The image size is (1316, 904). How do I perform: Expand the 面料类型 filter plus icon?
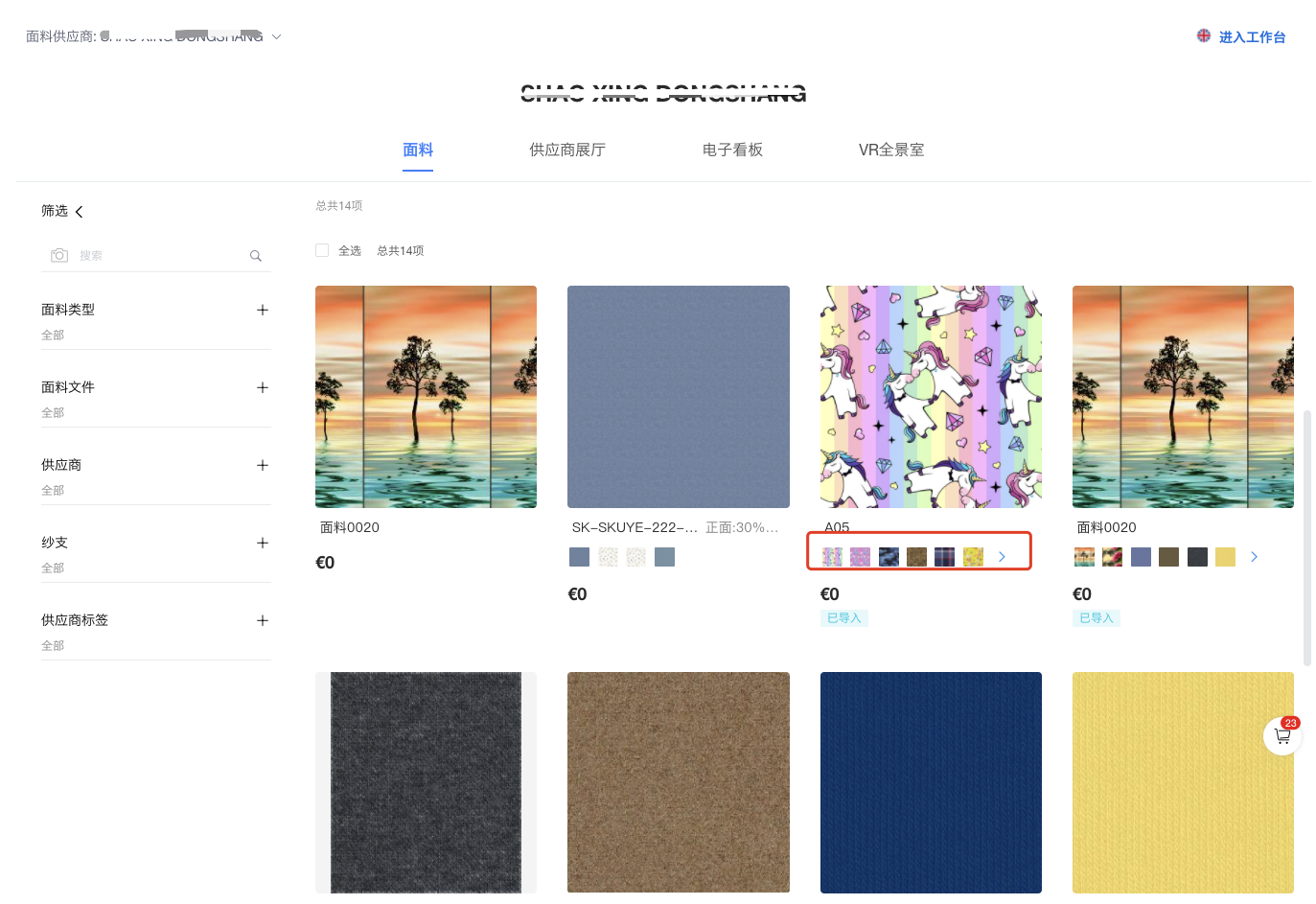coord(263,310)
